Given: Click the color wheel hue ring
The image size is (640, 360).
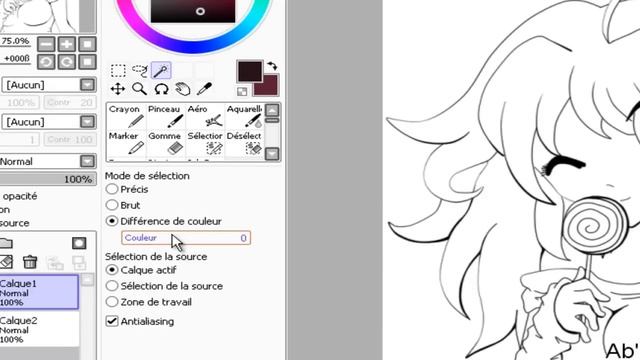Looking at the screenshot, I should click(193, 47).
